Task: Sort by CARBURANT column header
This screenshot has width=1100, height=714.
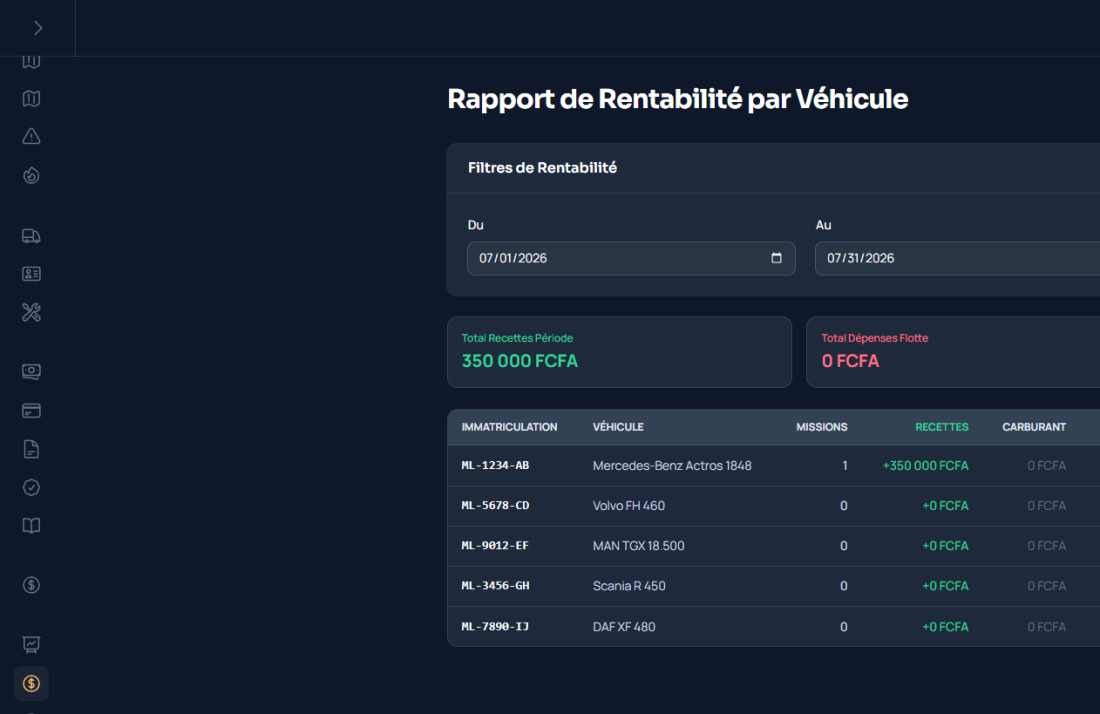Action: pos(1034,427)
